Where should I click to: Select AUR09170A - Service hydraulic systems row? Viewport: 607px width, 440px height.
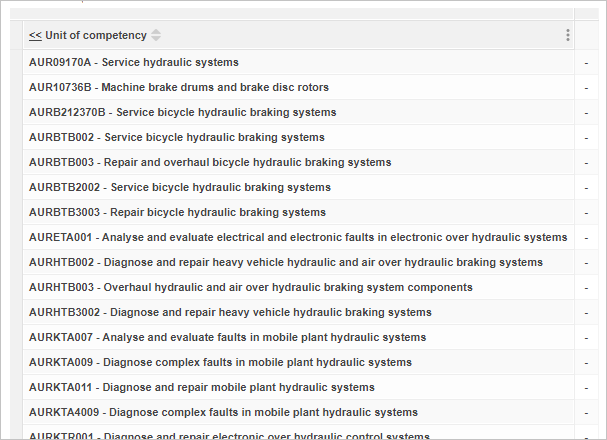click(x=134, y=62)
